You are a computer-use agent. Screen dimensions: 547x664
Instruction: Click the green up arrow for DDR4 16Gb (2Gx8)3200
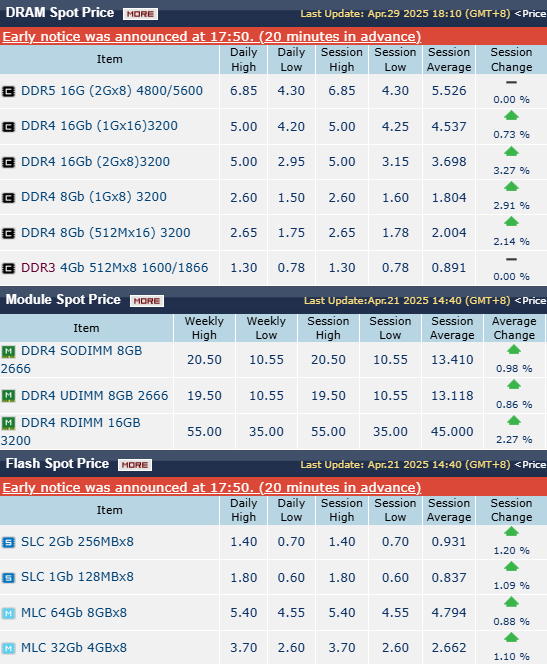511,151
